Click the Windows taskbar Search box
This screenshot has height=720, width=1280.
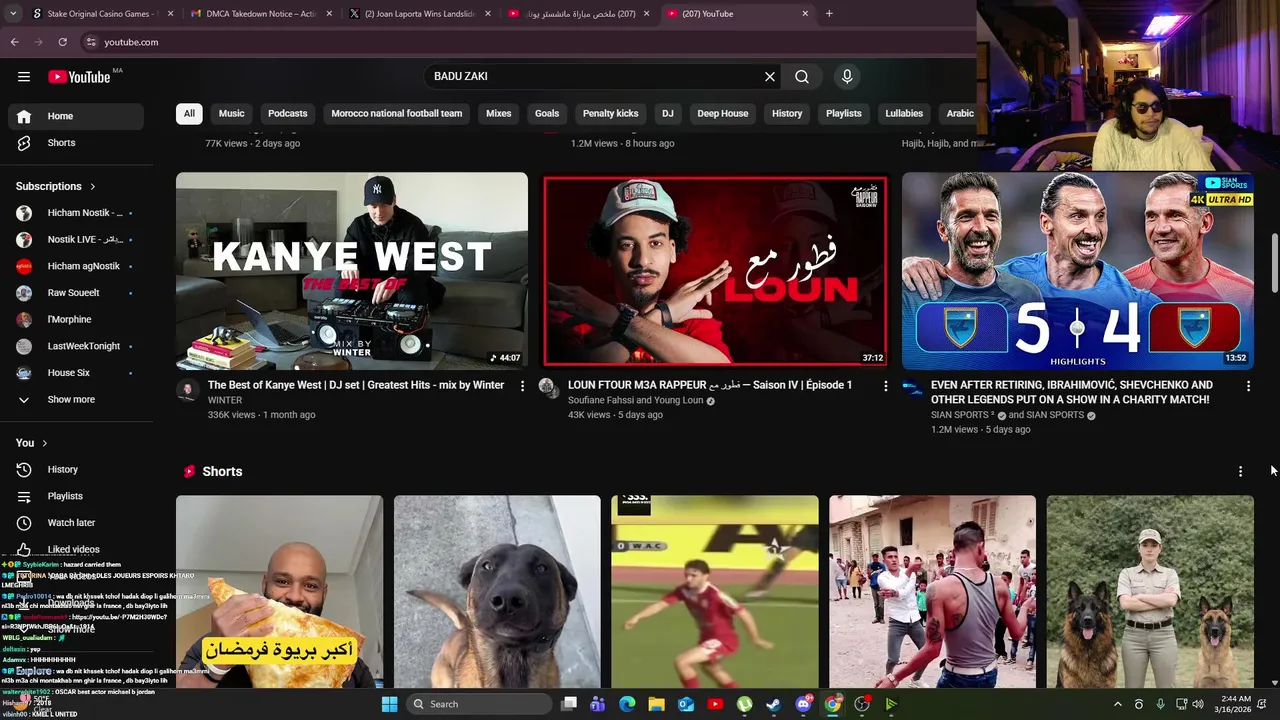(x=480, y=704)
